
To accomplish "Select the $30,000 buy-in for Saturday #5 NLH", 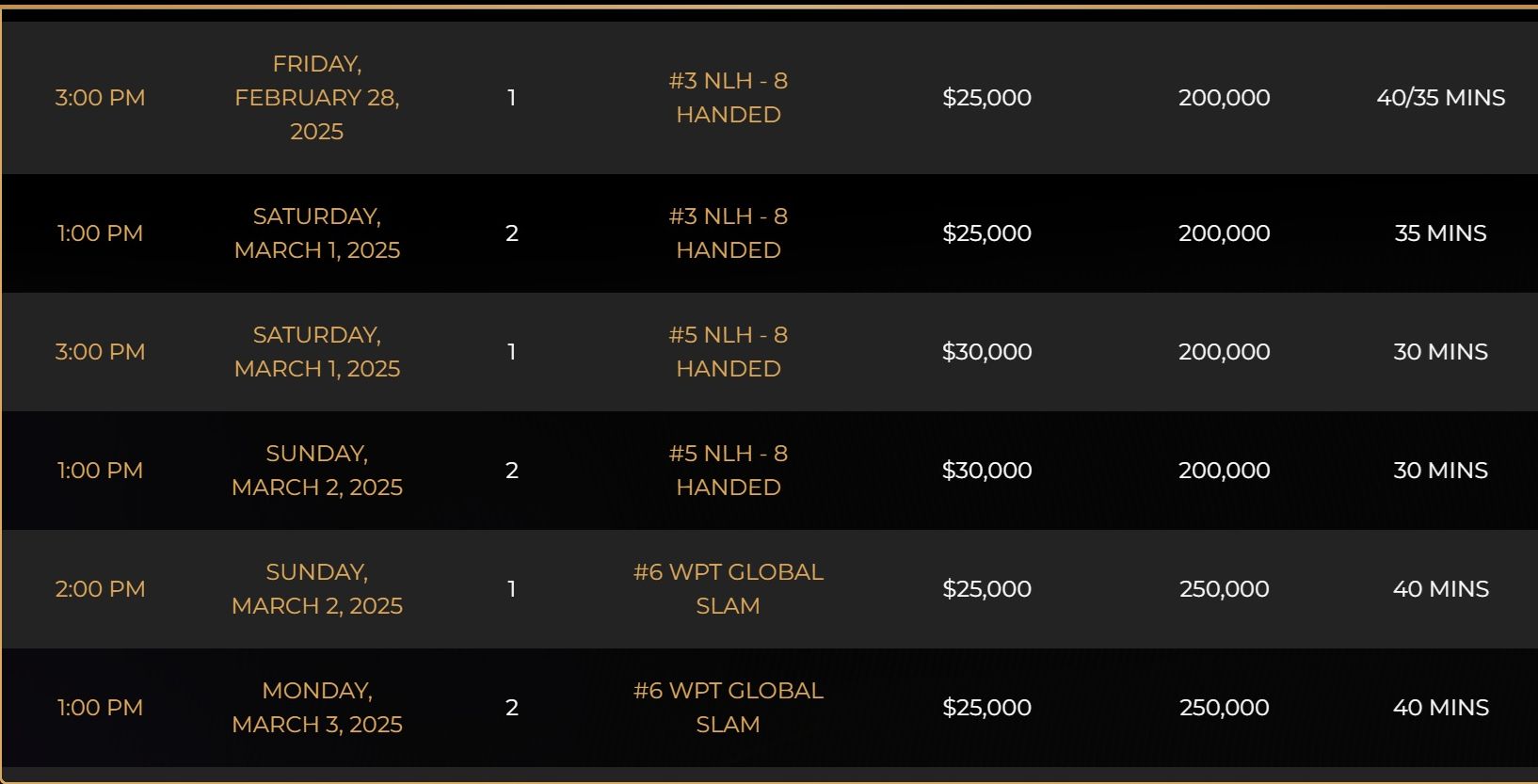I will pyautogui.click(x=986, y=352).
